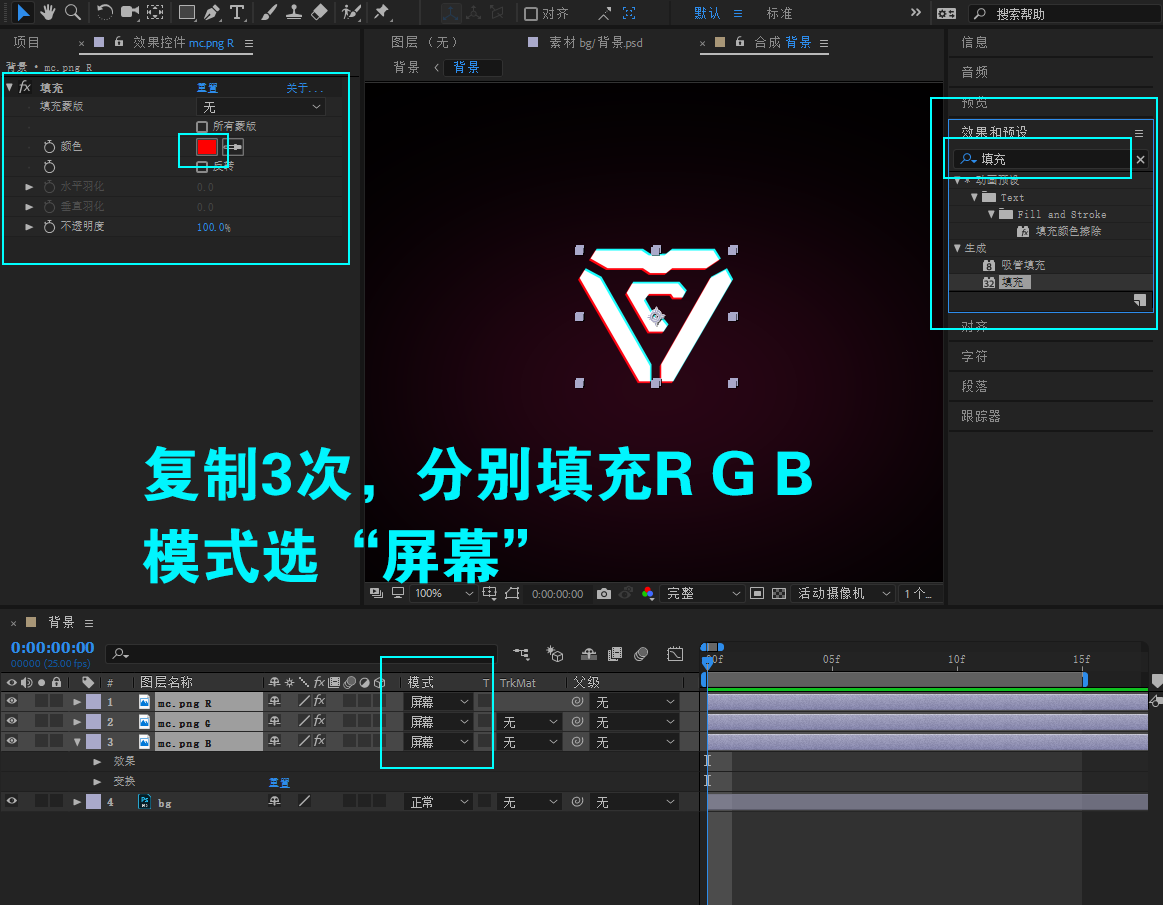This screenshot has height=905, width=1163.
Task: Select the Brush tool in the toolbar
Action: (x=267, y=13)
